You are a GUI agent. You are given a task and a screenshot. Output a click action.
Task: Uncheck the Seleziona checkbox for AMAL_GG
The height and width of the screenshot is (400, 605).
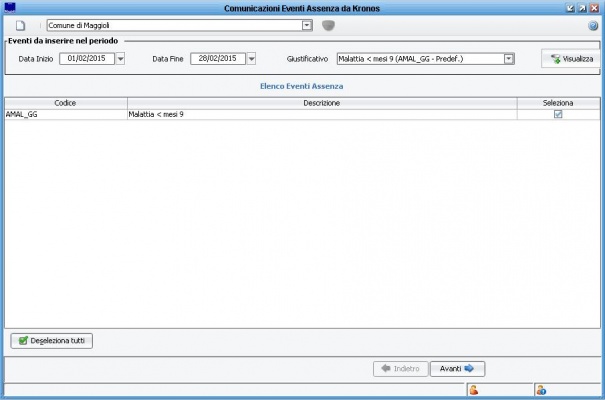tap(558, 114)
